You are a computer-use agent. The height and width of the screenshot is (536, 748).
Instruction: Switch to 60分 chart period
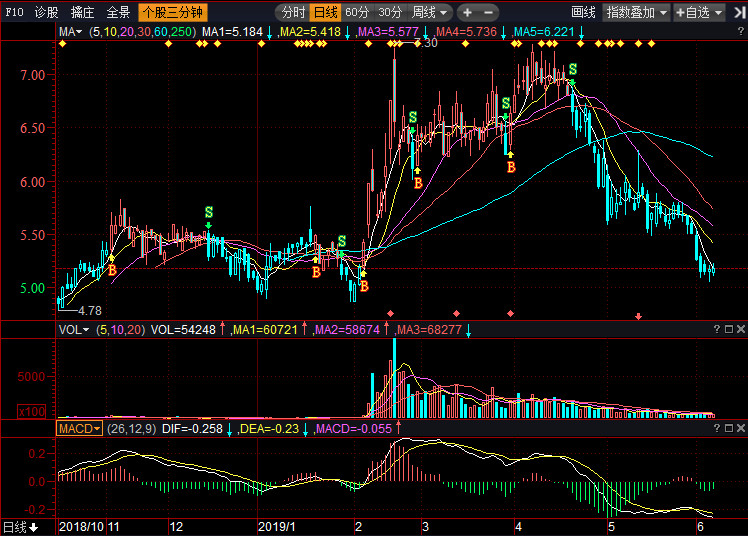pyautogui.click(x=357, y=12)
